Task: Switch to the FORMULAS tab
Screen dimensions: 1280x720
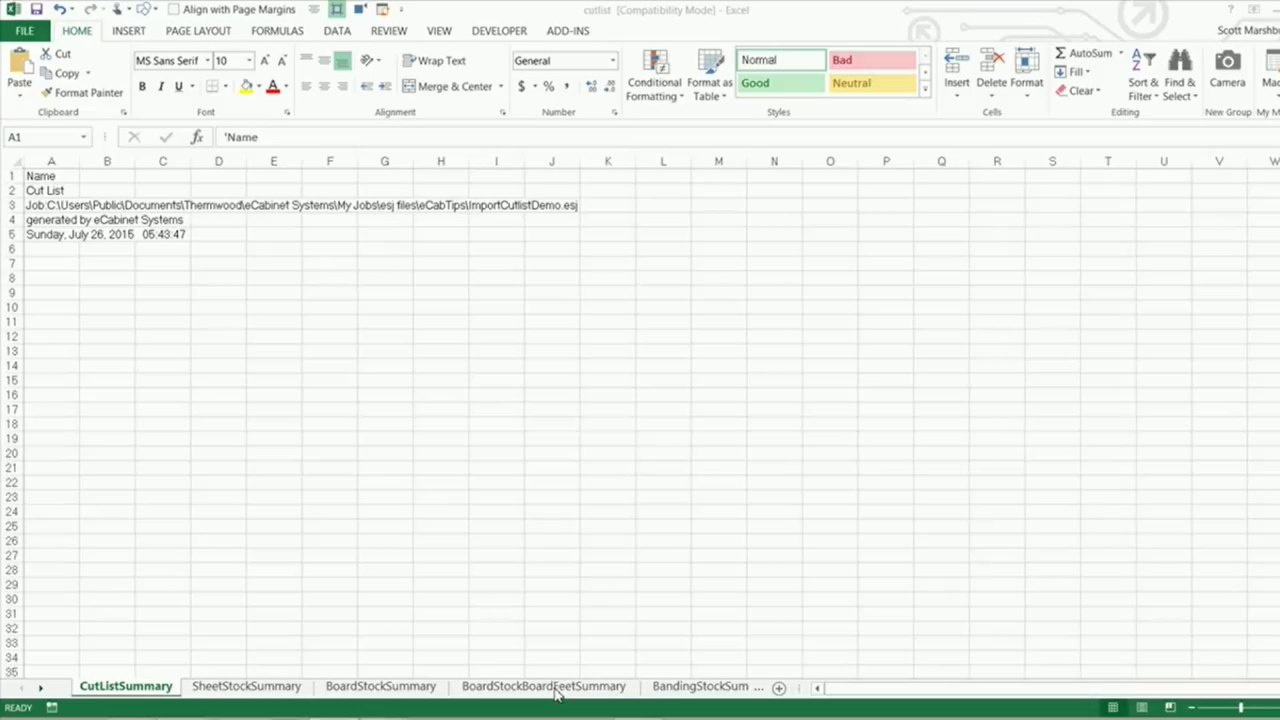Action: [277, 31]
